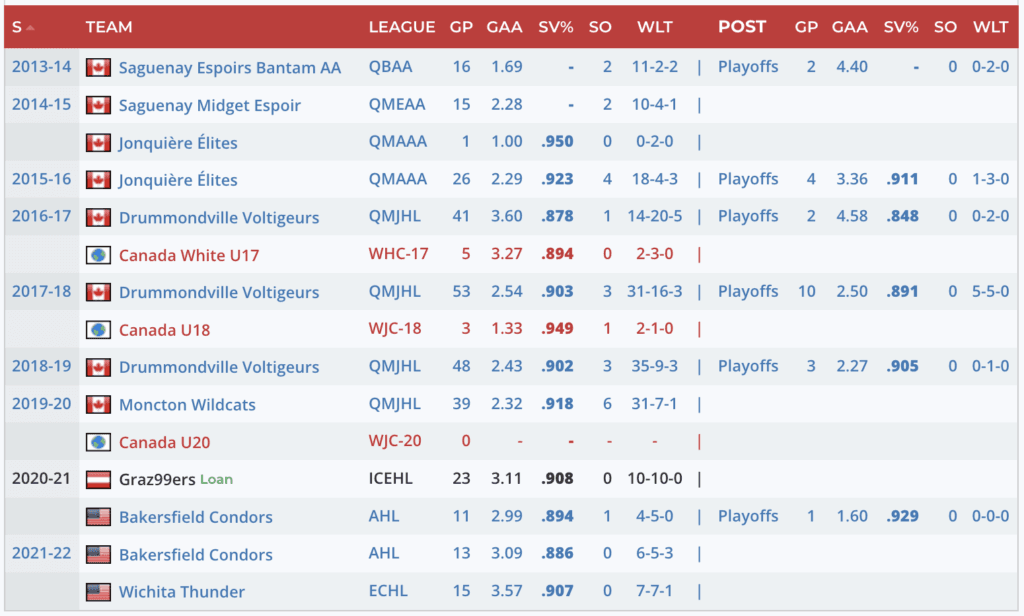Open the Canada U20 team link
Screen dimensions: 1024x616
point(164,442)
